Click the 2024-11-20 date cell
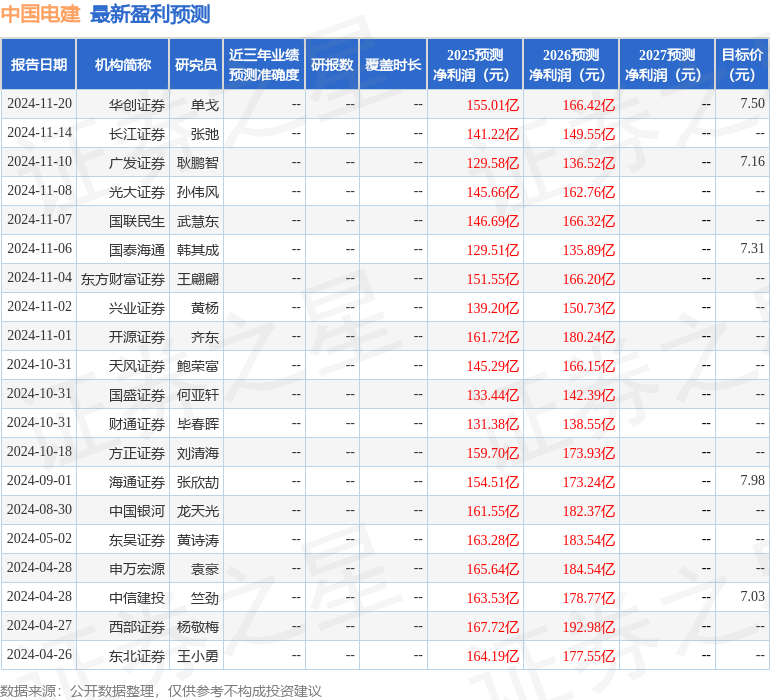The height and width of the screenshot is (700, 770). (39, 104)
